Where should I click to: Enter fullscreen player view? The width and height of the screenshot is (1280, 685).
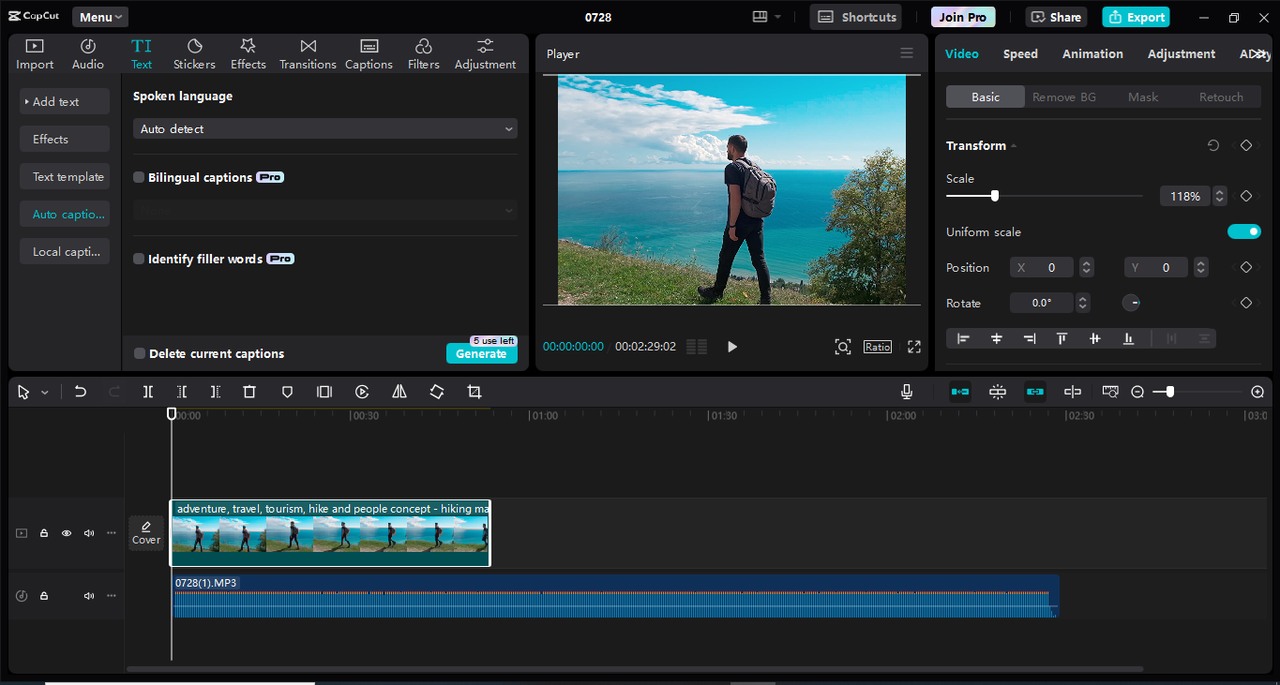pos(914,347)
